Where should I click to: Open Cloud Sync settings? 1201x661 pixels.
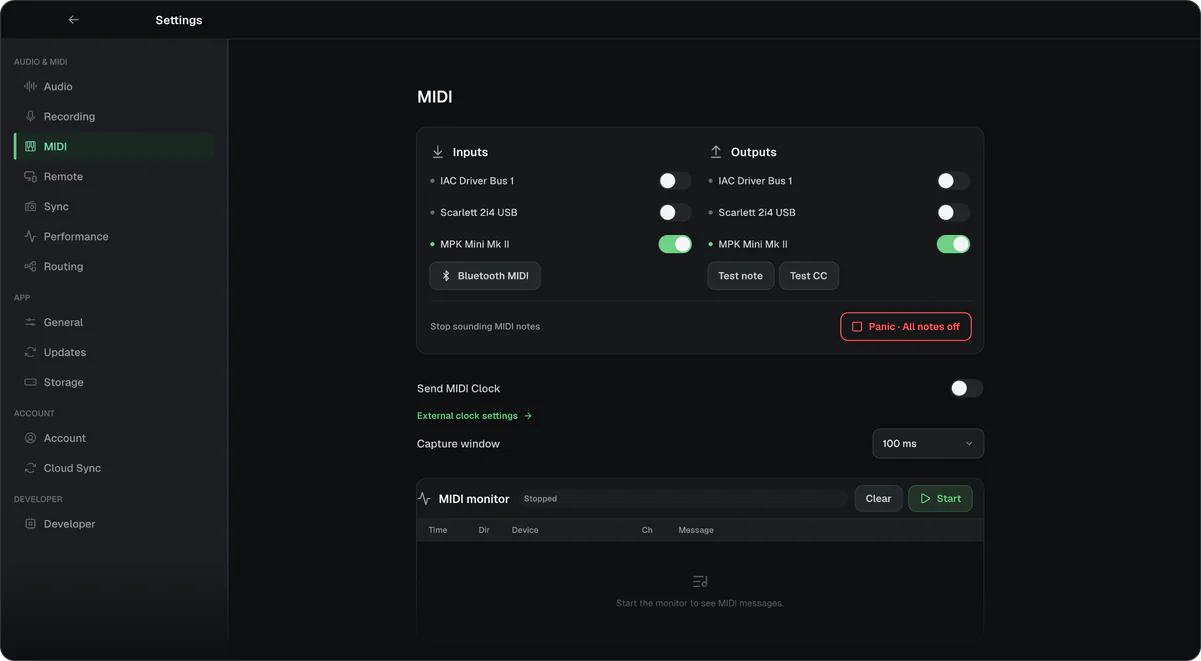(x=114, y=469)
